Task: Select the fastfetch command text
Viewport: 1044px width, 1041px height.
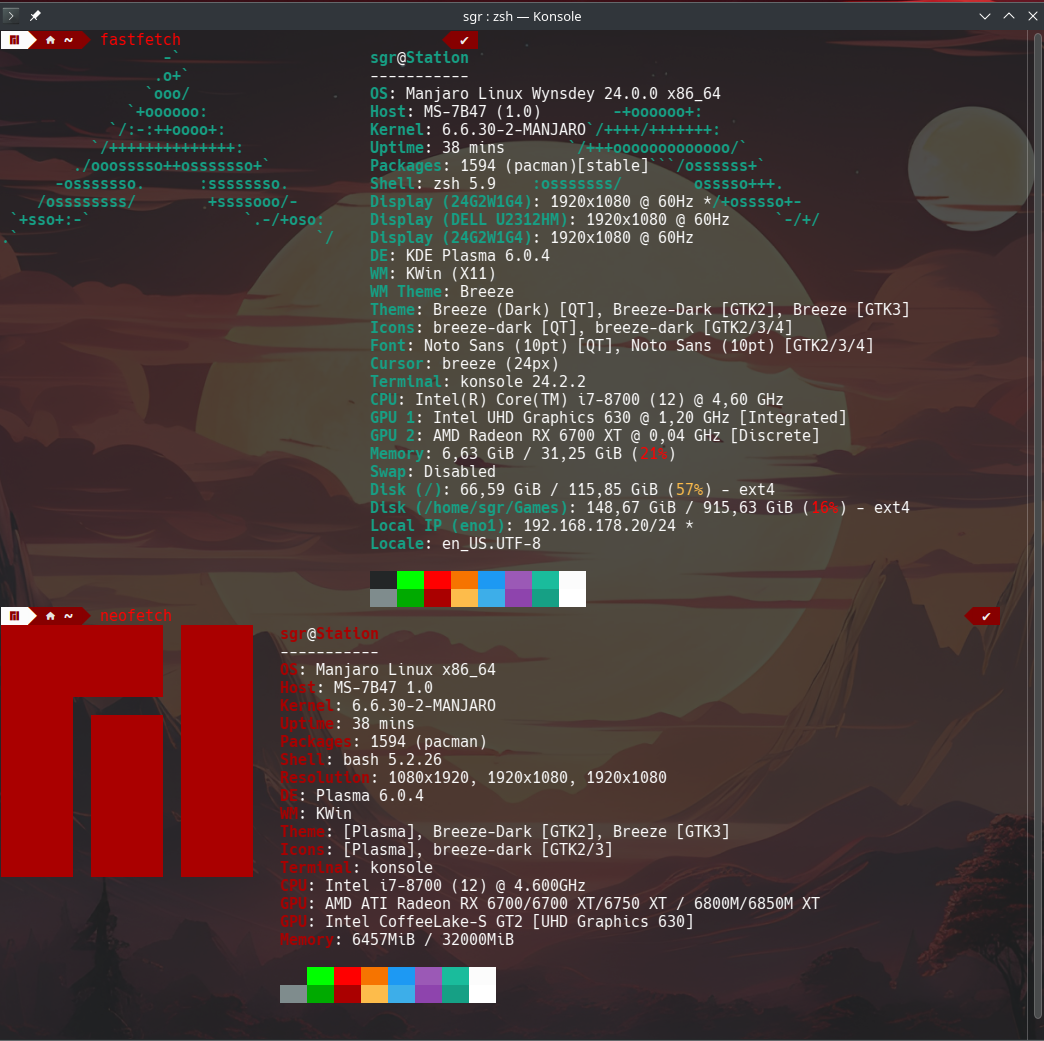Action: [140, 40]
